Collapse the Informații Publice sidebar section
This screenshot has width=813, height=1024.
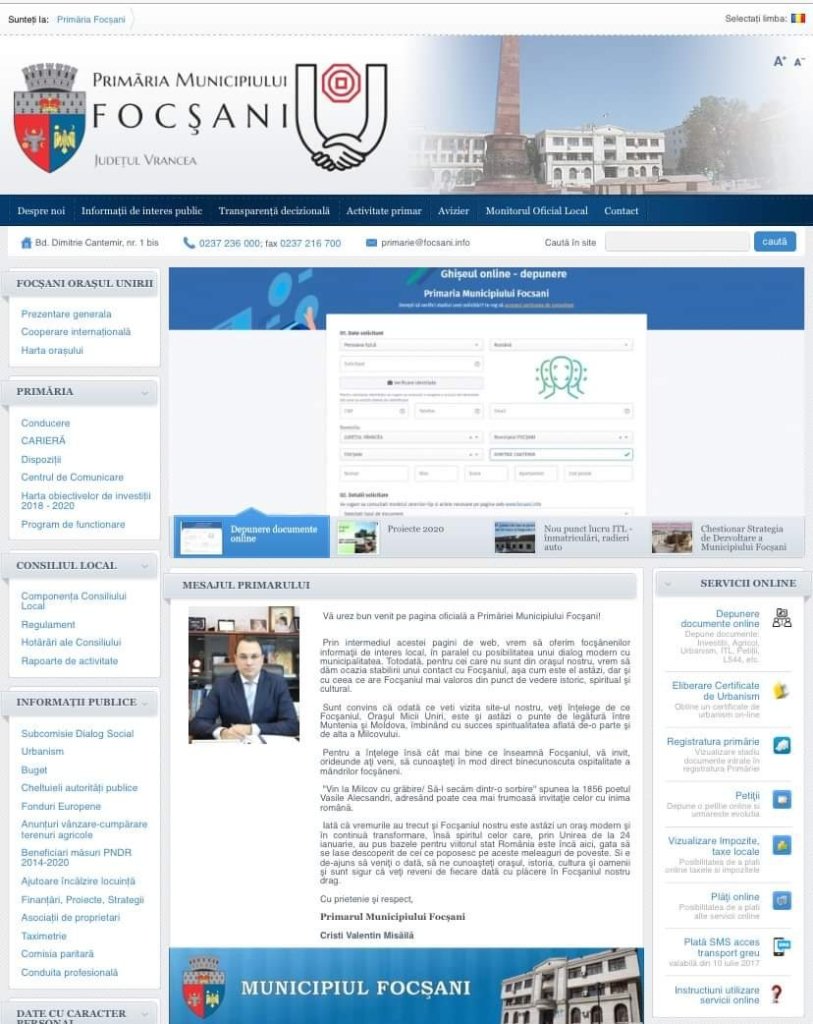tap(145, 703)
